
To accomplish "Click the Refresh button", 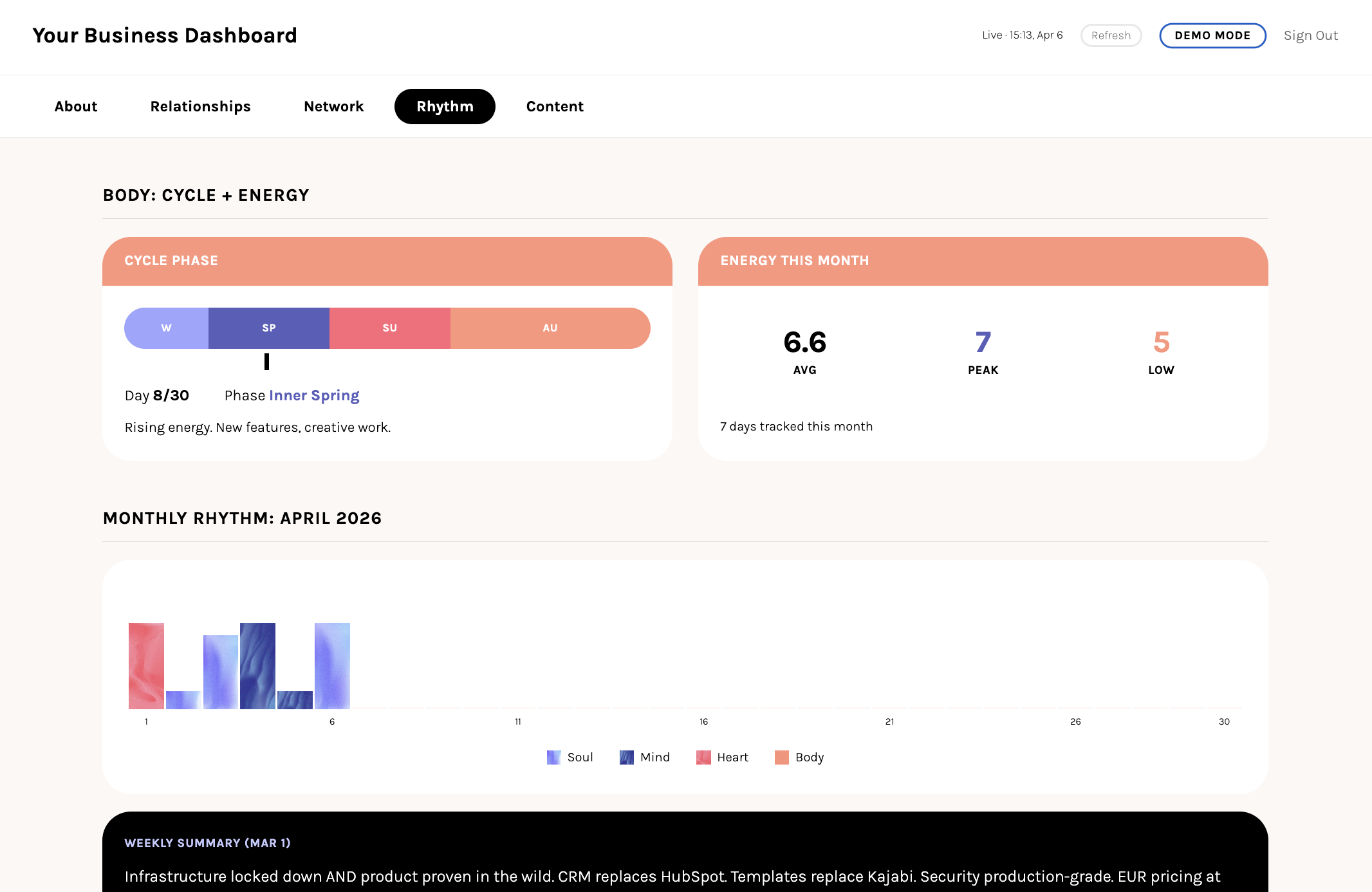I will pos(1111,35).
